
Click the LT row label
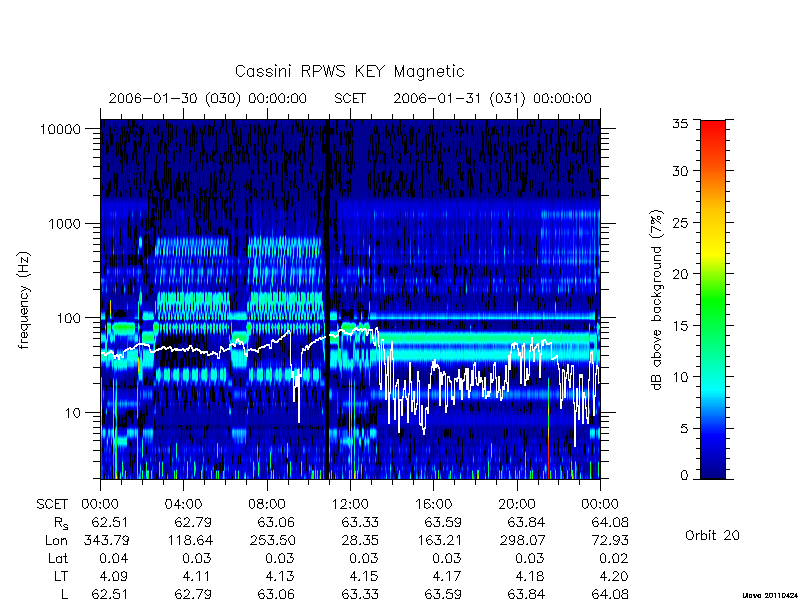[x=61, y=576]
